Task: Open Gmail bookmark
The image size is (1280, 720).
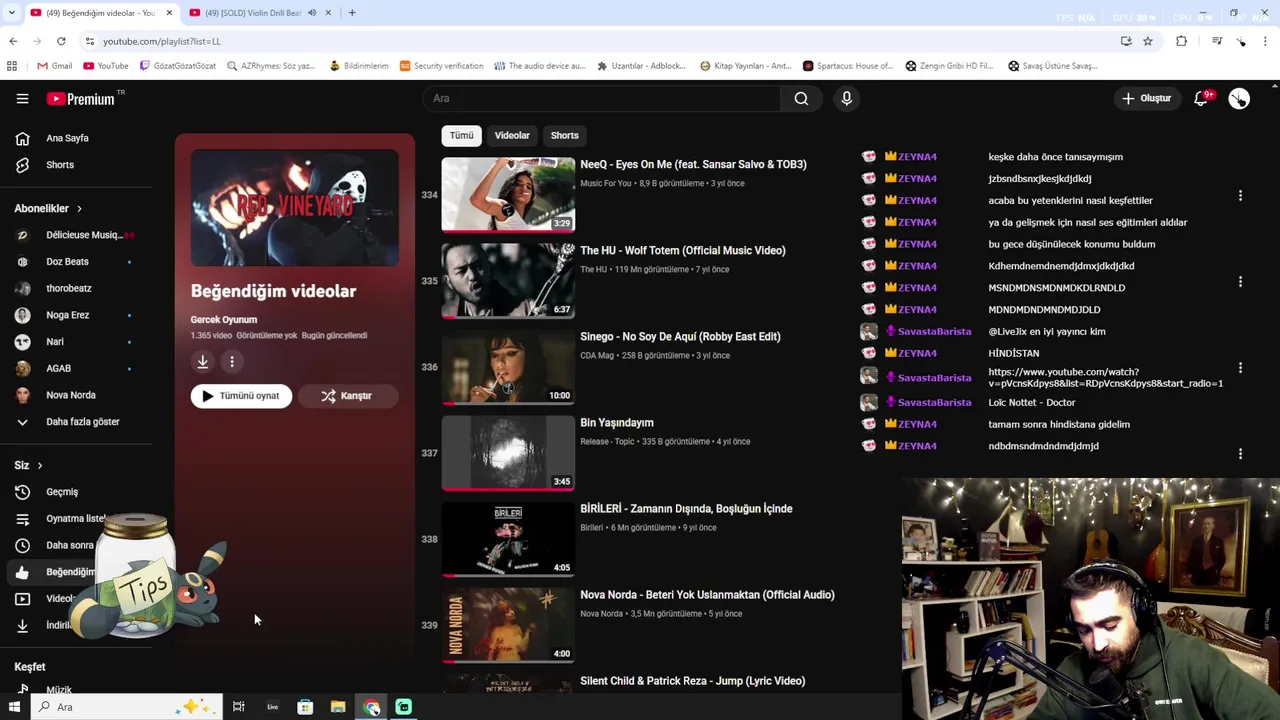Action: pyautogui.click(x=54, y=66)
